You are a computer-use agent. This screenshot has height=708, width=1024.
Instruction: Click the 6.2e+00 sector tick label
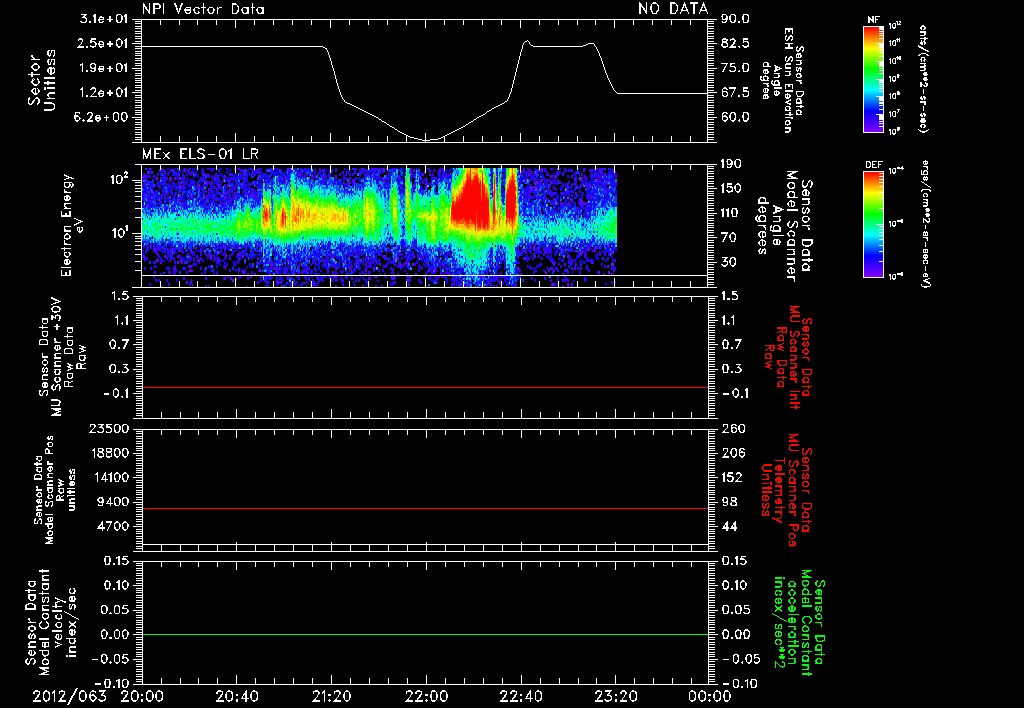pos(103,118)
